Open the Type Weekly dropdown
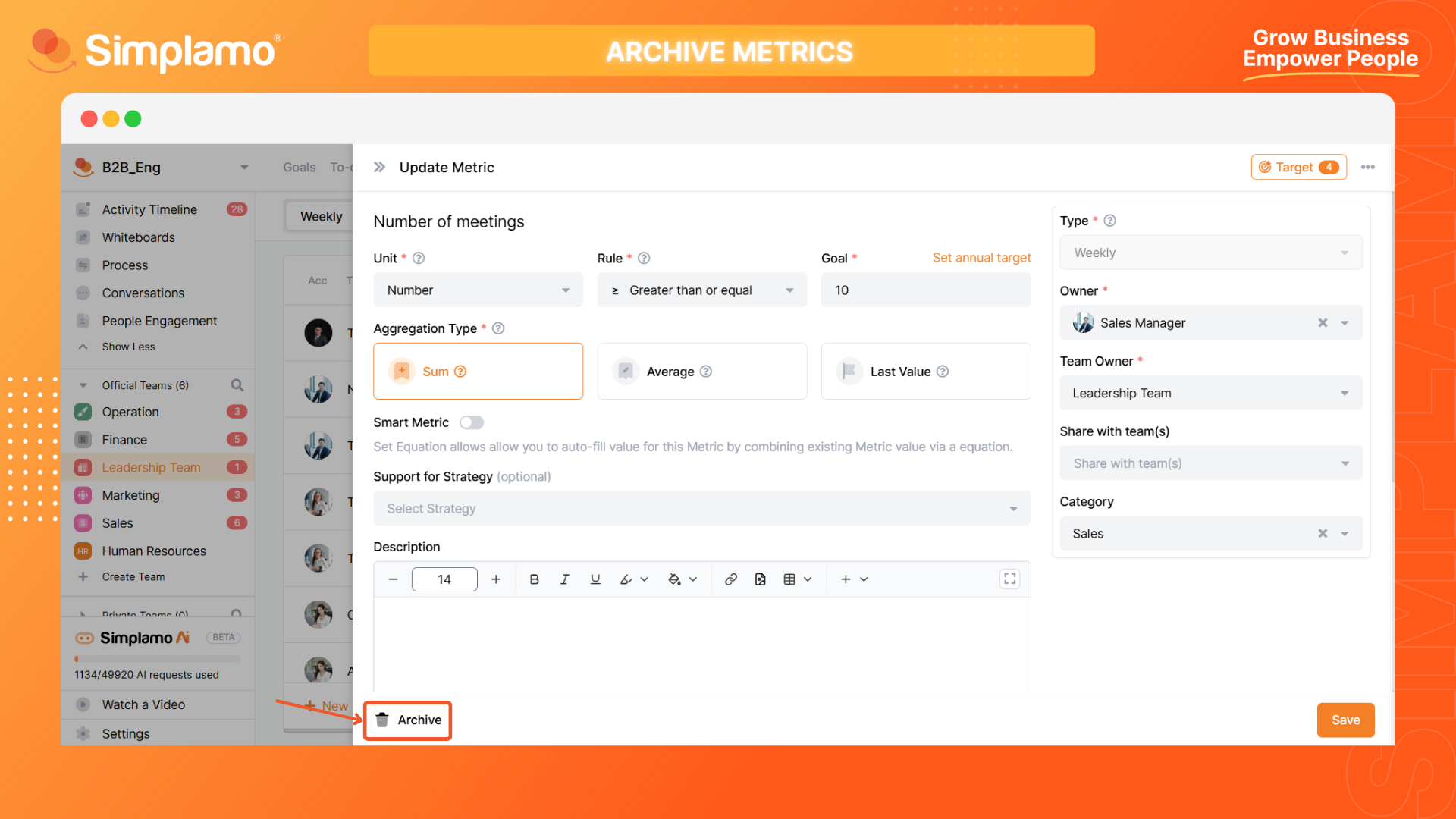 point(1211,253)
